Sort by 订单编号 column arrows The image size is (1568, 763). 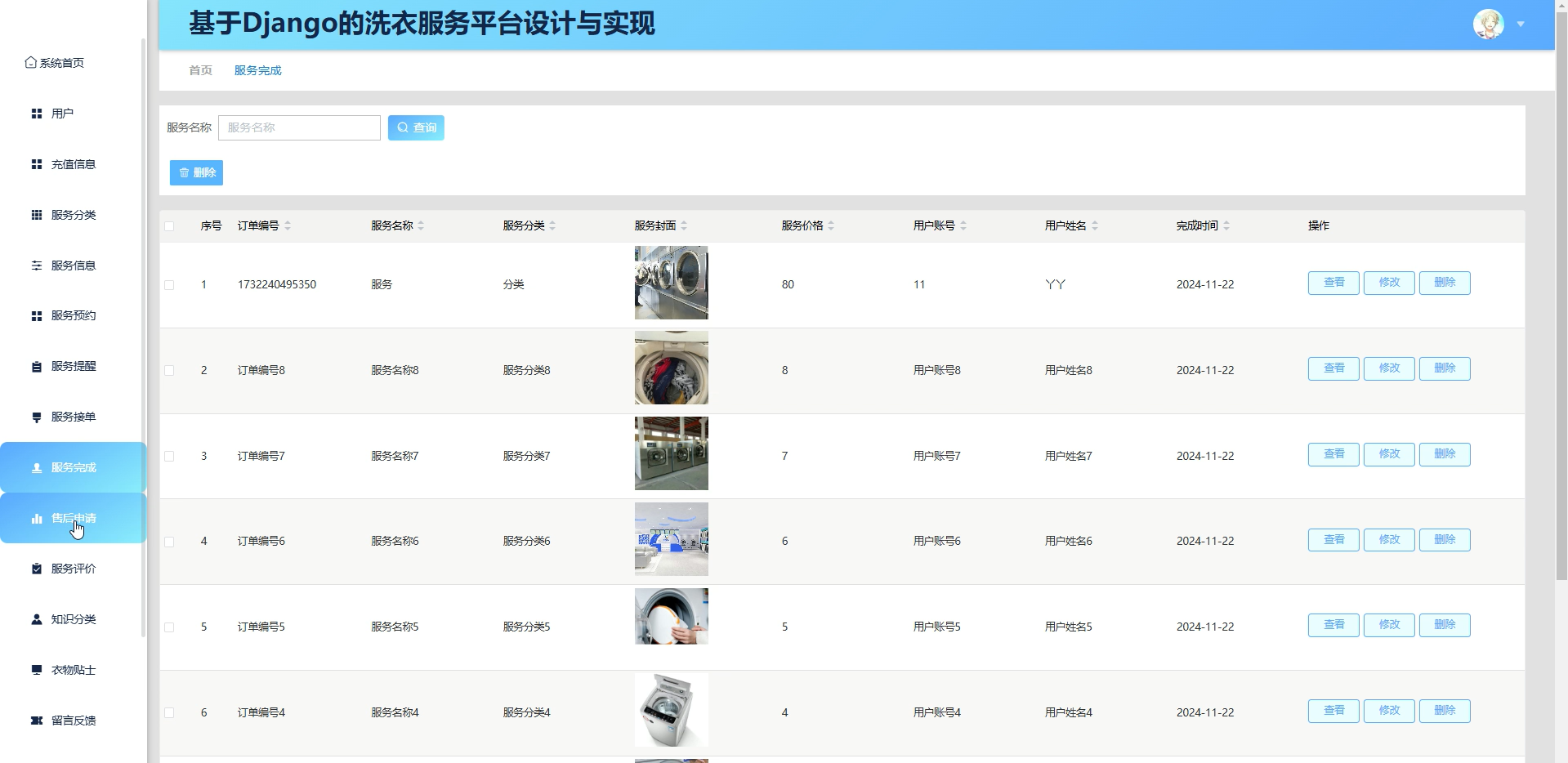[x=288, y=225]
